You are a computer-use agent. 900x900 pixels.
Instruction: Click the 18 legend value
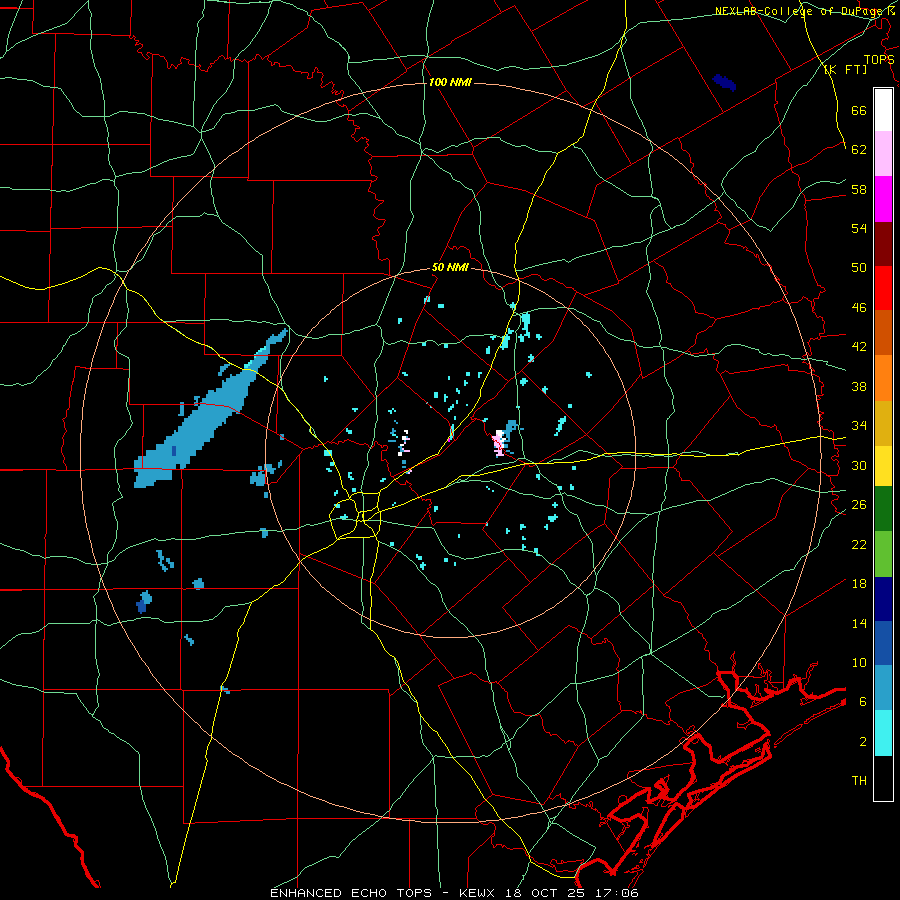coord(859,584)
